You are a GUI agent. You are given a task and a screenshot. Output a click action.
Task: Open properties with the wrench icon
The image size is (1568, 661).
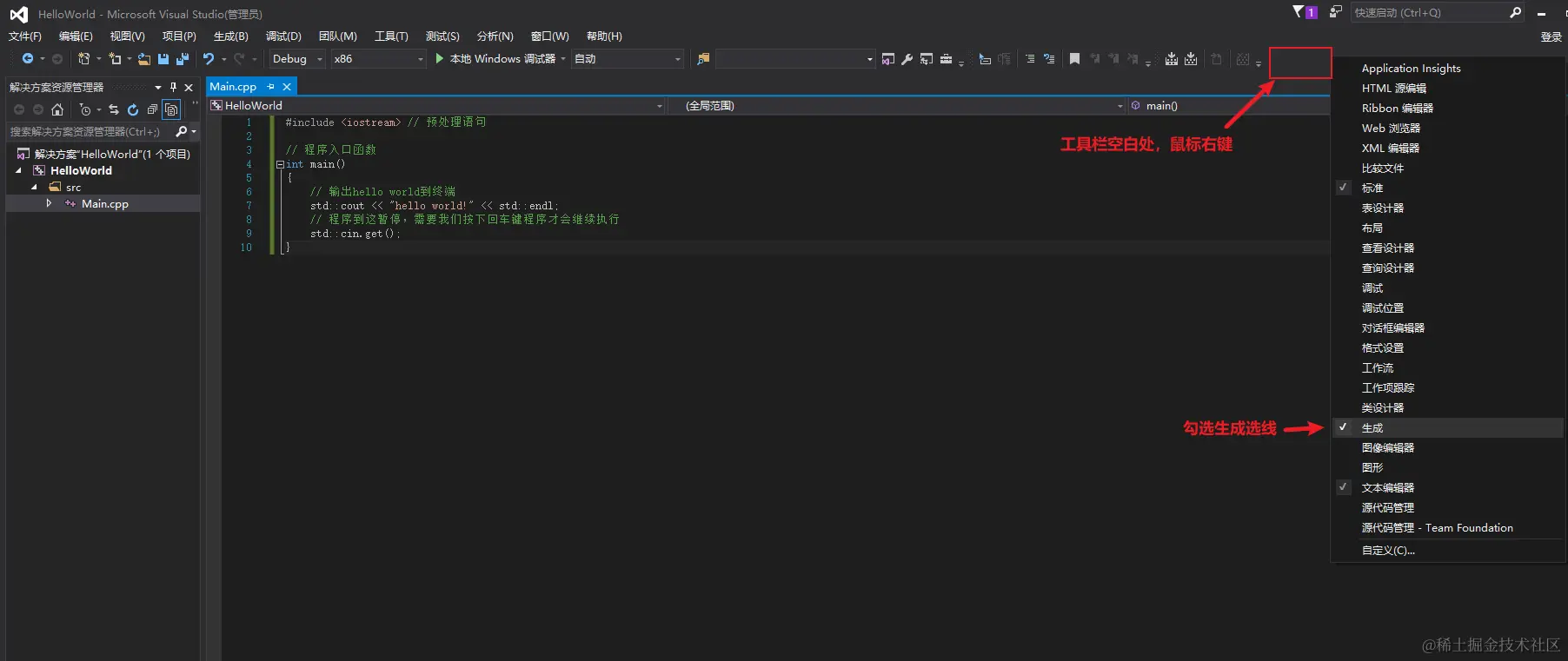pyautogui.click(x=907, y=59)
